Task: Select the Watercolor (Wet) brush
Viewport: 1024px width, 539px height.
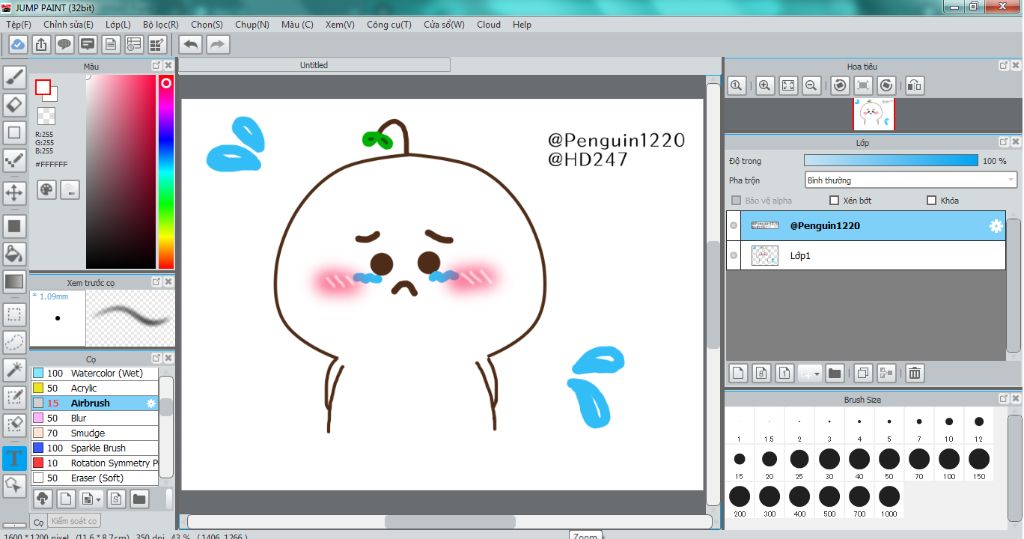Action: tap(95, 373)
